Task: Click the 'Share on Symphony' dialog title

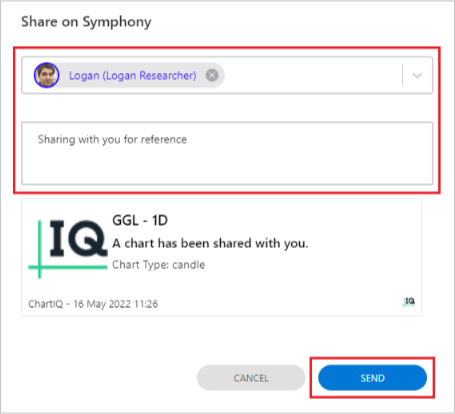Action: pos(86,22)
